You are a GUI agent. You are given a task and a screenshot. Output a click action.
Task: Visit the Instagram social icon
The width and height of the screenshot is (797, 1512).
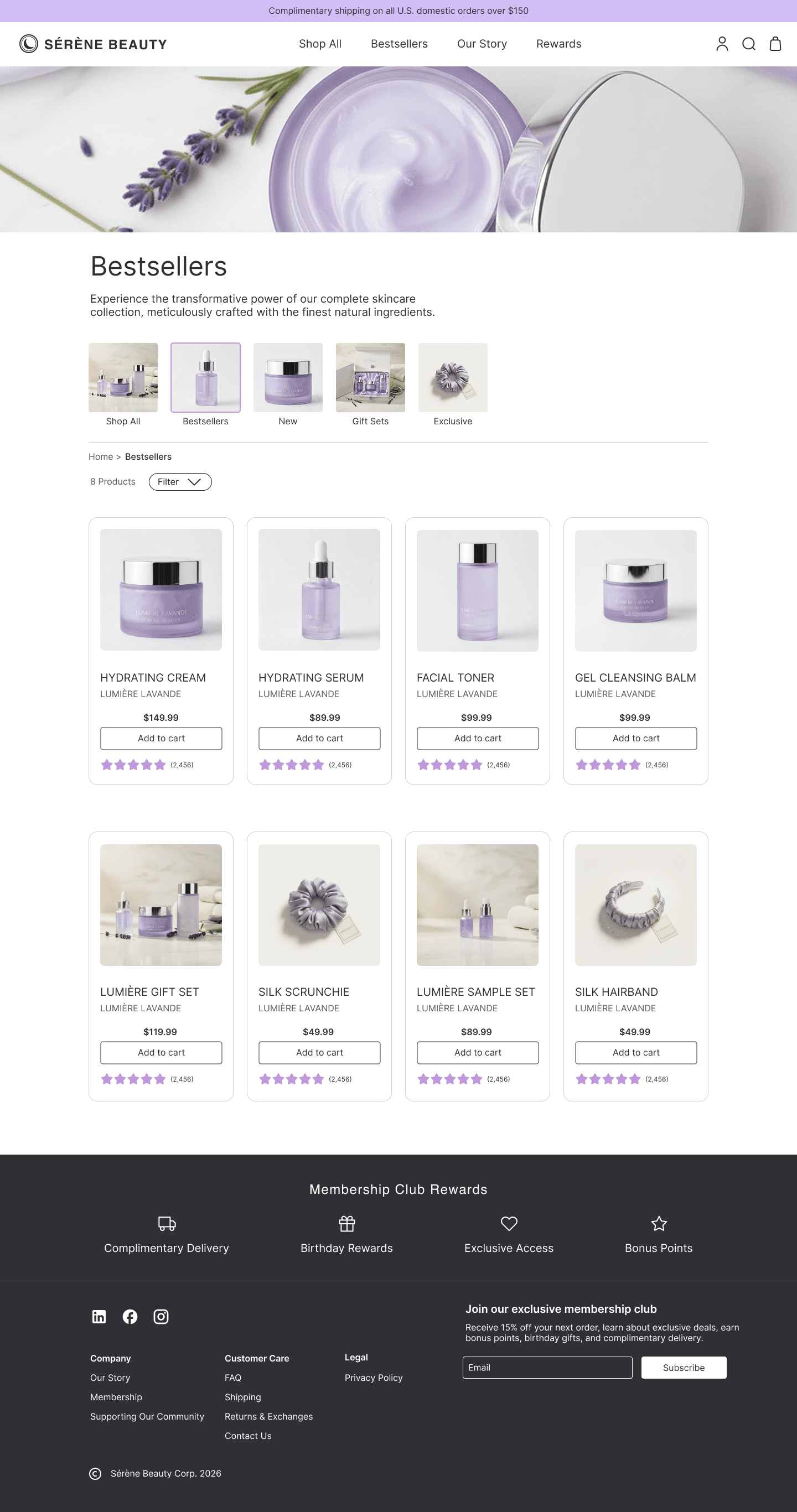coord(161,1317)
